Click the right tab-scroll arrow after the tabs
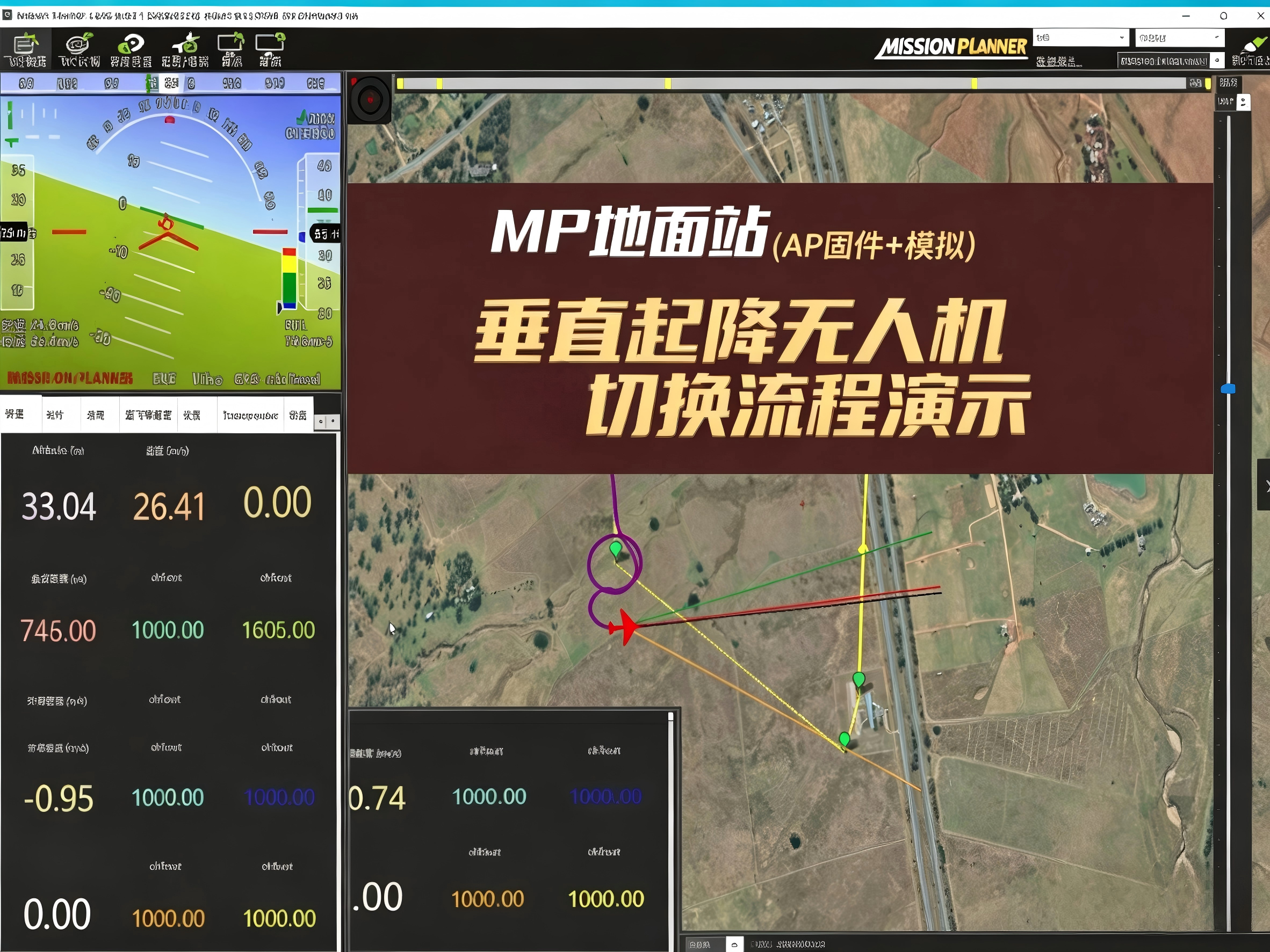Screen dimensions: 1270x952 [x=333, y=422]
